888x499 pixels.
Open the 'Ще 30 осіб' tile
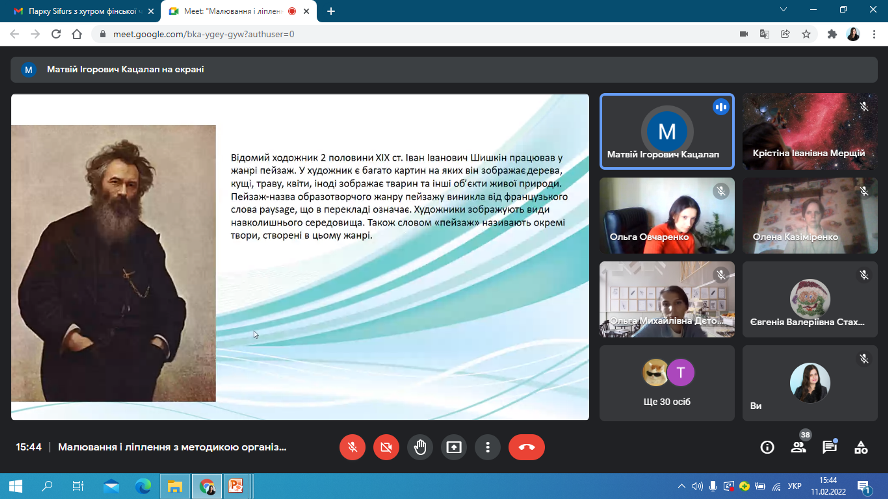coord(667,383)
